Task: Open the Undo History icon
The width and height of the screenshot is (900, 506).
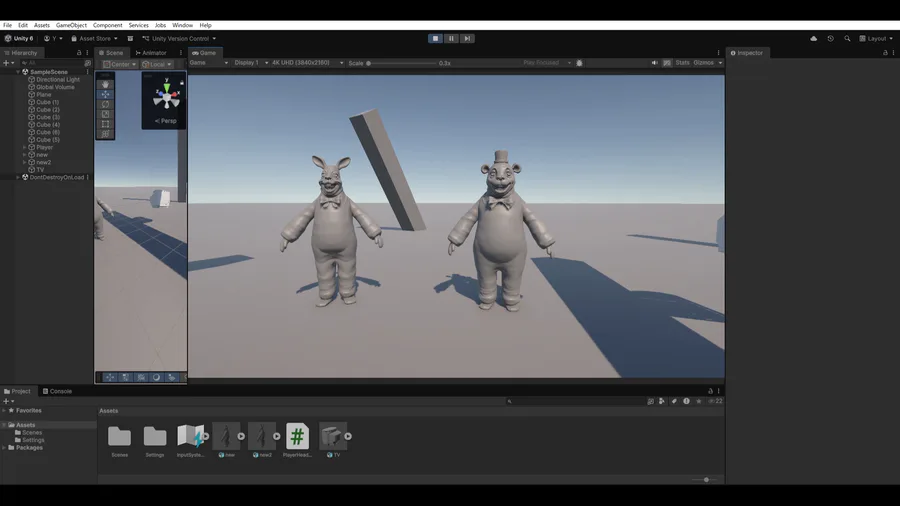Action: [831, 38]
